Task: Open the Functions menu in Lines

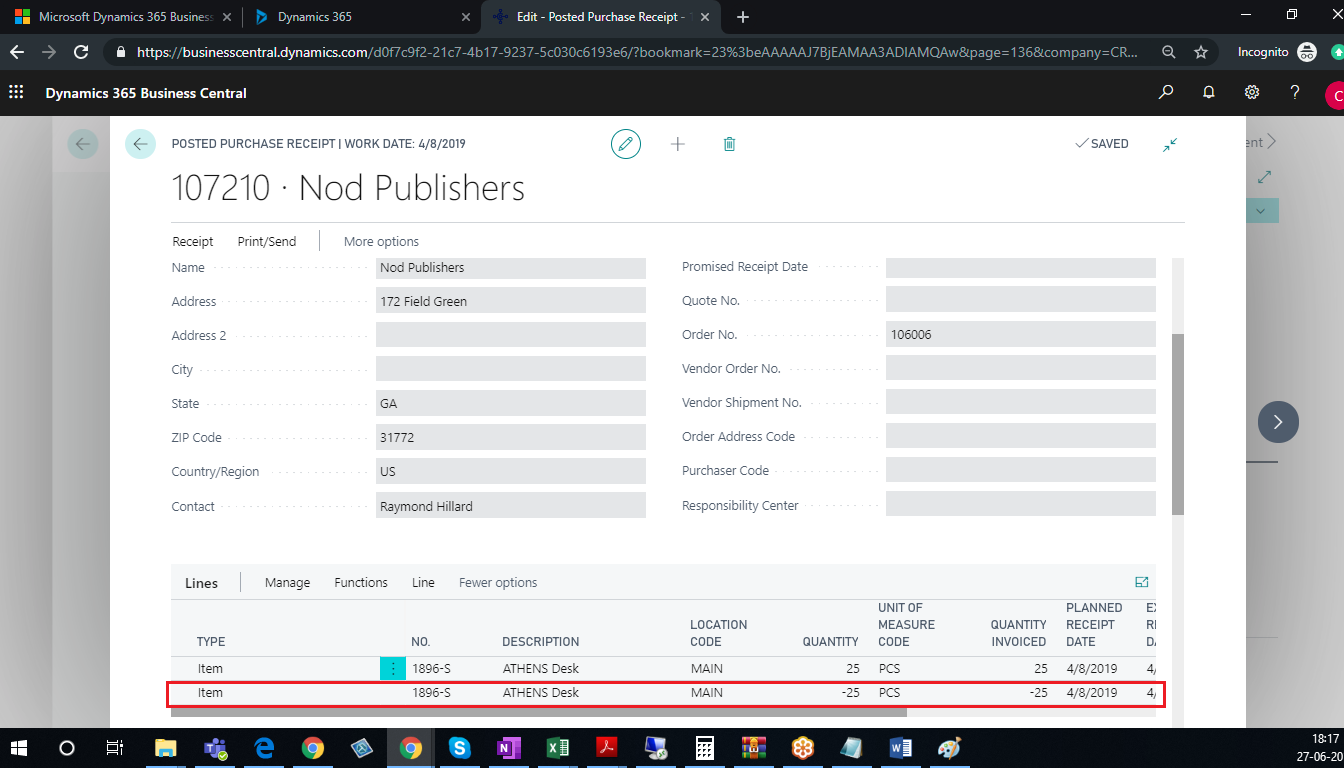Action: (x=361, y=582)
